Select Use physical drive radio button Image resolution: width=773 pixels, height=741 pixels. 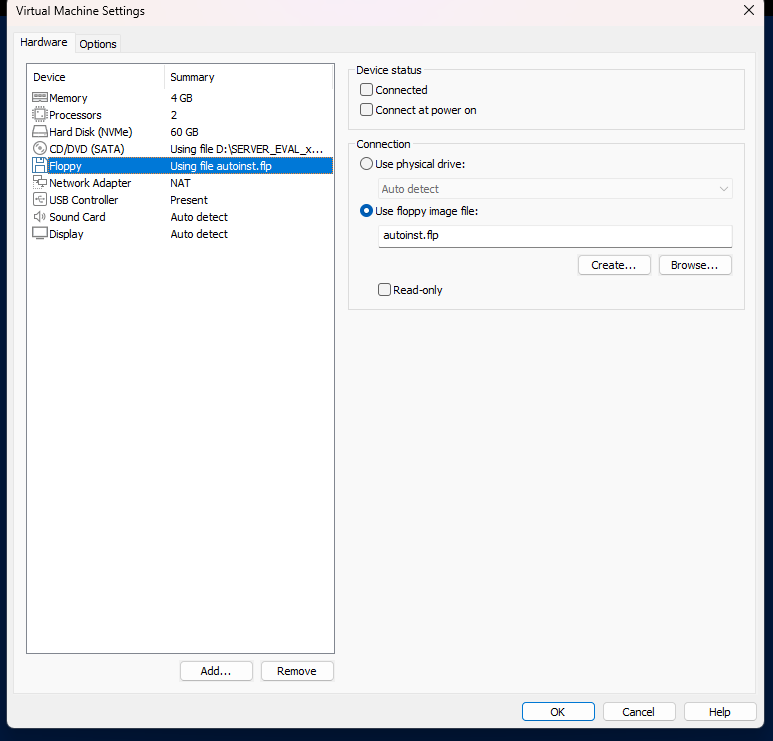(367, 163)
